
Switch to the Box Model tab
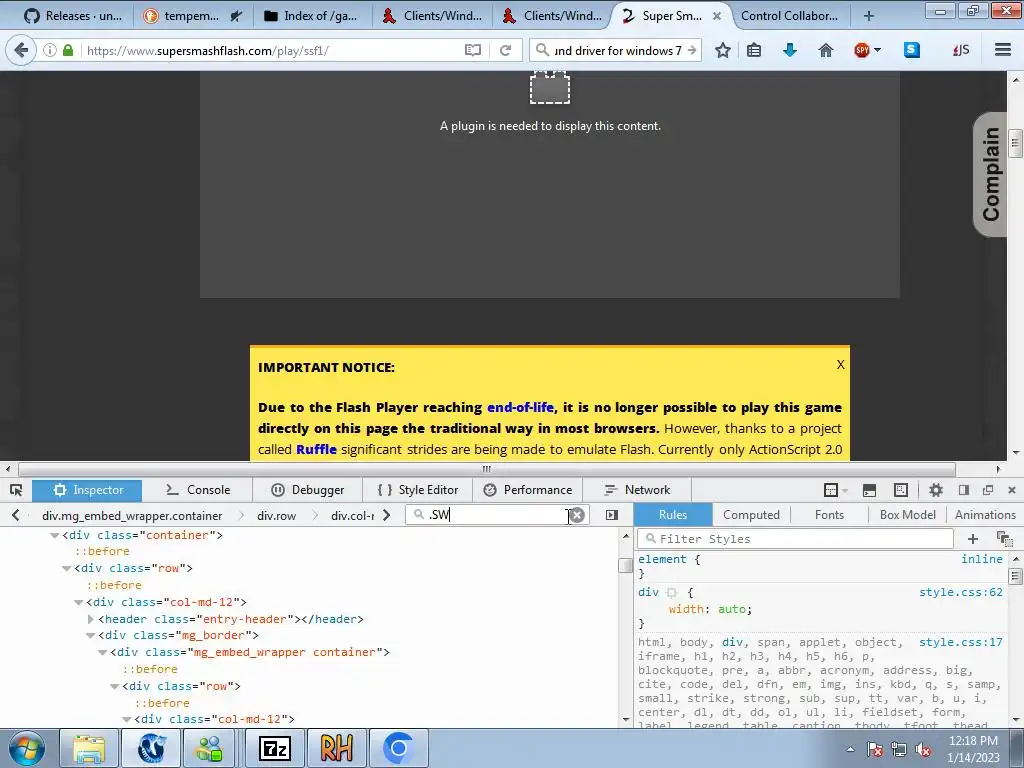pyautogui.click(x=908, y=515)
